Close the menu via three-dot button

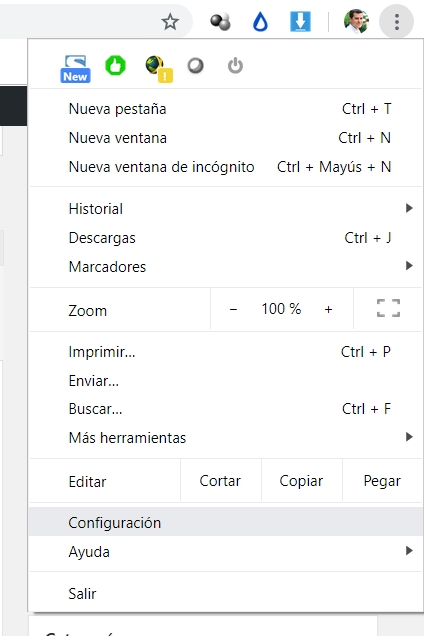(x=396, y=21)
